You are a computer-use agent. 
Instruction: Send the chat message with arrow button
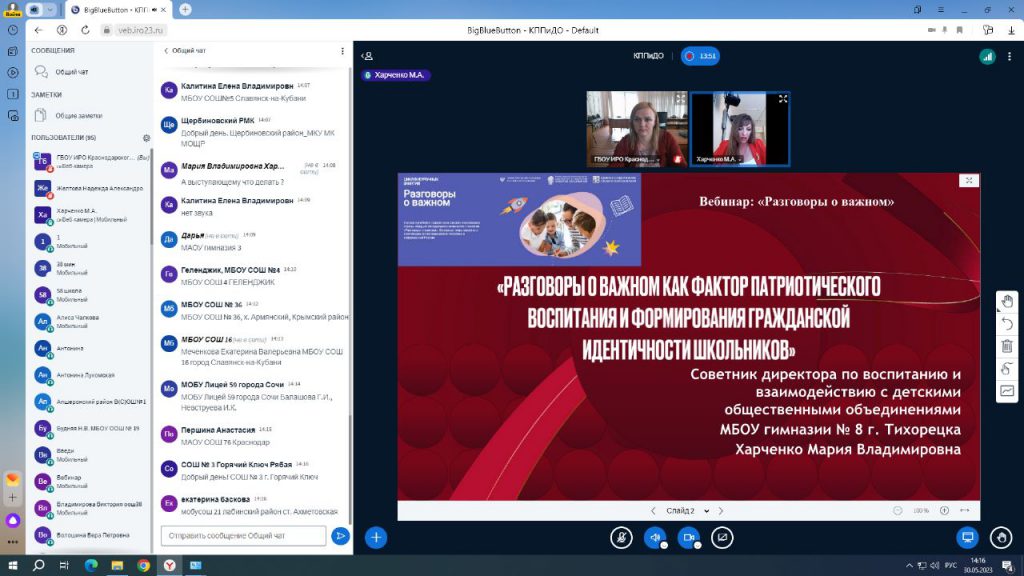340,536
